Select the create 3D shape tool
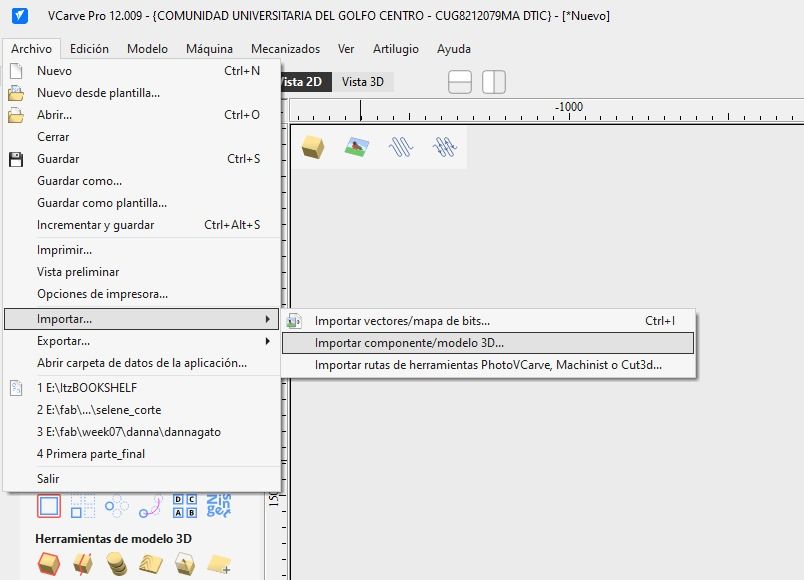Viewport: 804px width, 580px height. [47, 563]
